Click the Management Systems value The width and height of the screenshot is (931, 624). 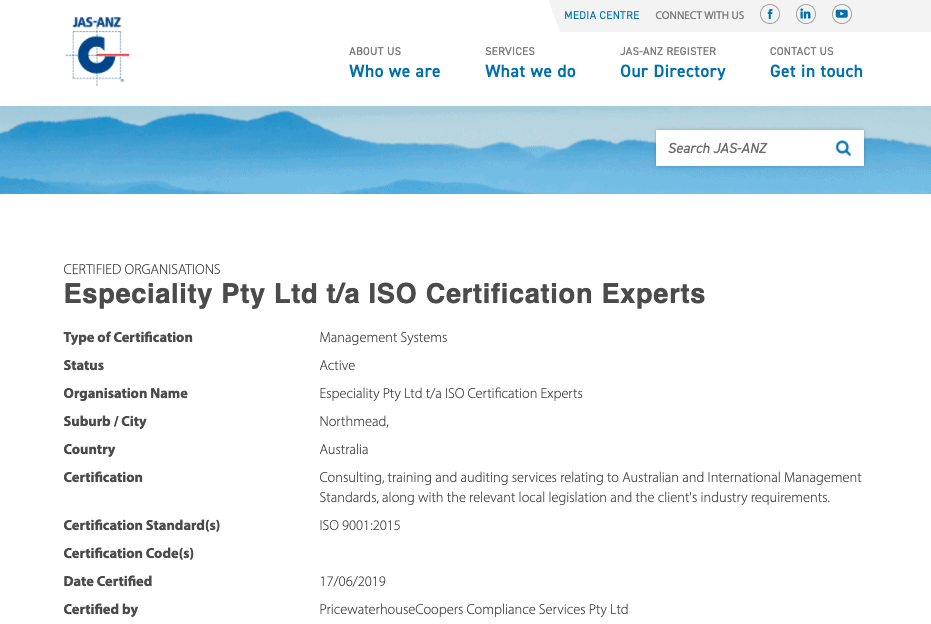click(x=384, y=337)
